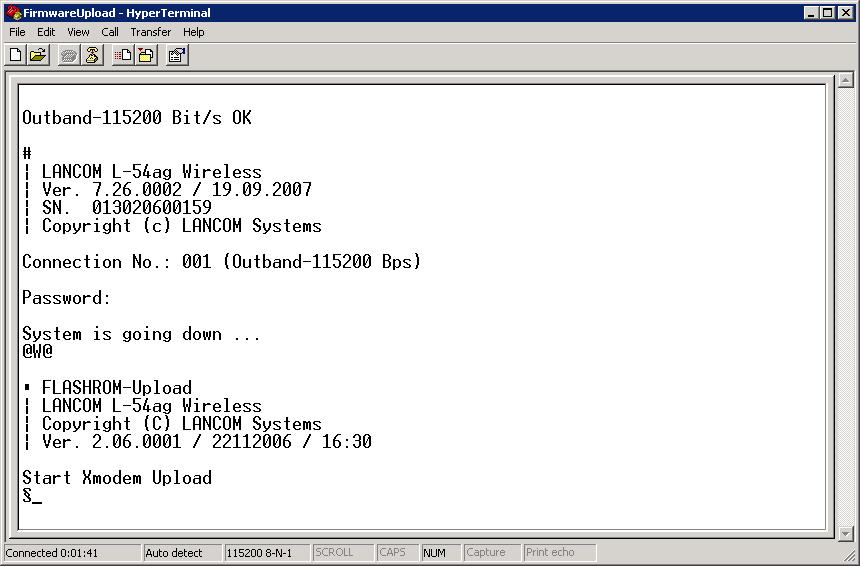Open the Help menu
Viewport: 860px width, 566px height.
(x=193, y=32)
